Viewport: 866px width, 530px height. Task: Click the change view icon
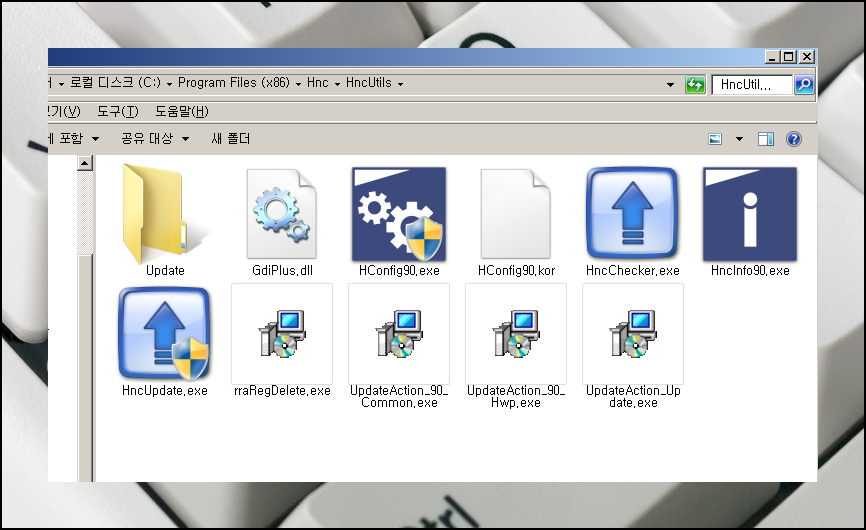[x=715, y=139]
